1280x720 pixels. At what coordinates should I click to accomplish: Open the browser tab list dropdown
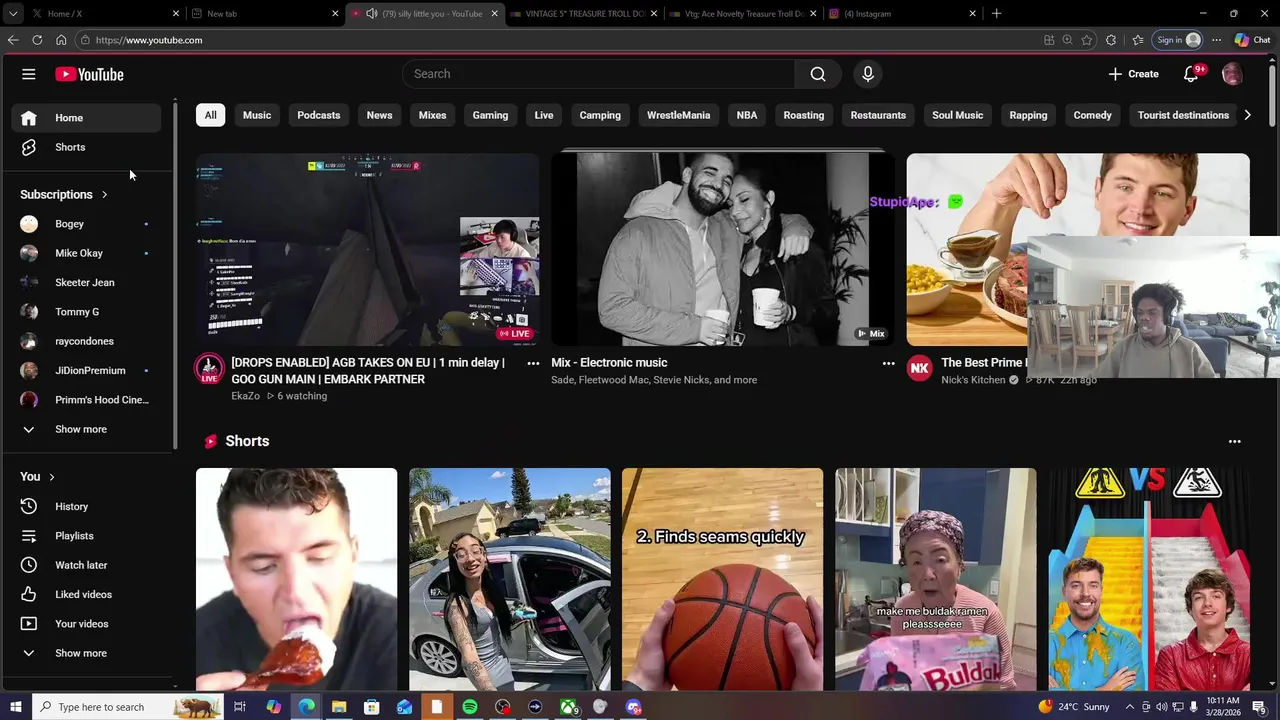pyautogui.click(x=12, y=14)
